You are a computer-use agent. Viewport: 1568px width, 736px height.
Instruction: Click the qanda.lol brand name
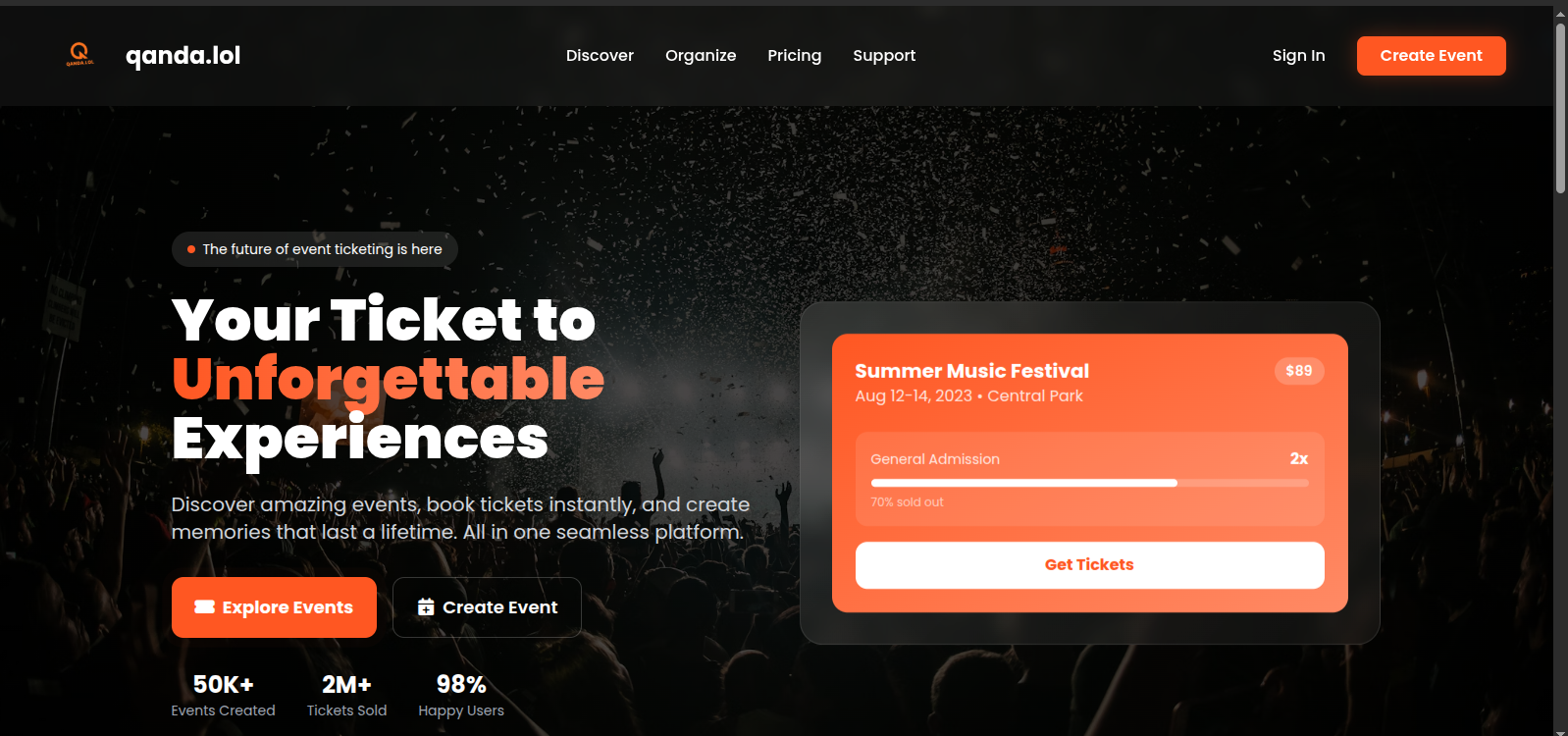(x=183, y=56)
